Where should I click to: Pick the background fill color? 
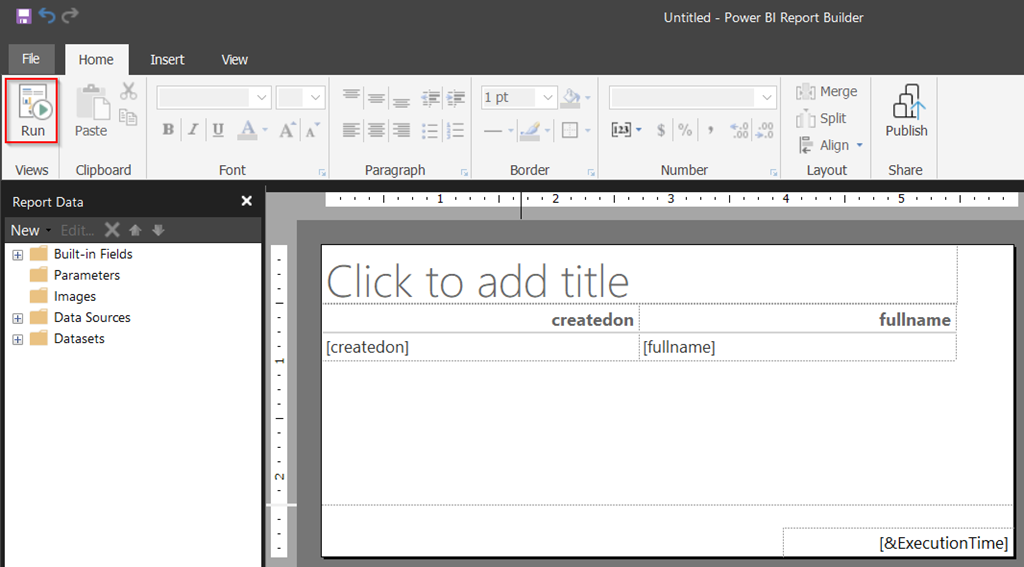(x=571, y=97)
